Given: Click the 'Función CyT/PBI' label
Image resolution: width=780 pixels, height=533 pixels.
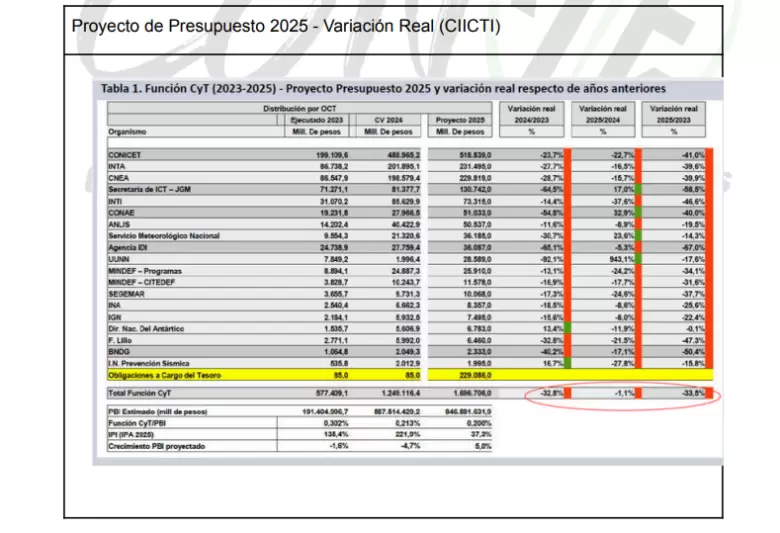Looking at the screenshot, I should (137, 423).
